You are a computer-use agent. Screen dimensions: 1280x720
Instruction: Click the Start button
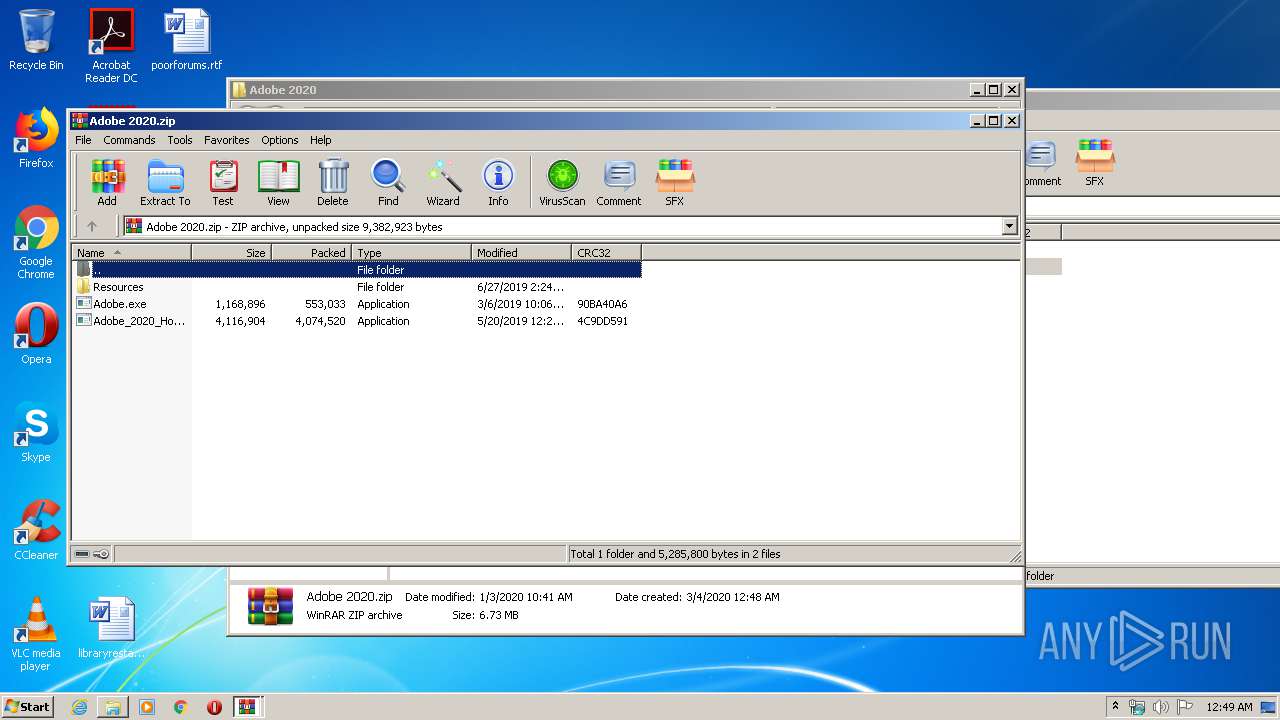coord(27,707)
